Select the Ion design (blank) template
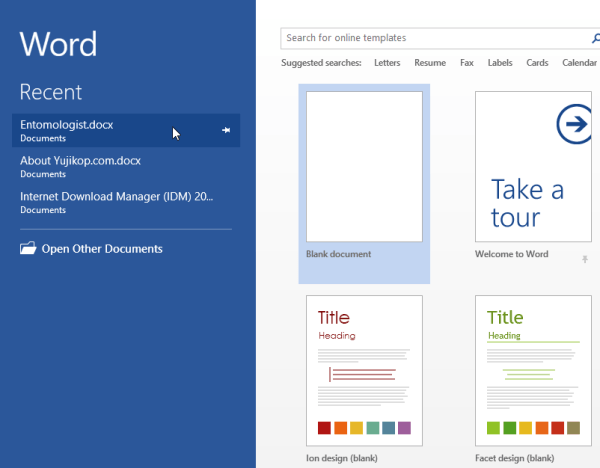Screen dimensions: 600x468 click(364, 370)
